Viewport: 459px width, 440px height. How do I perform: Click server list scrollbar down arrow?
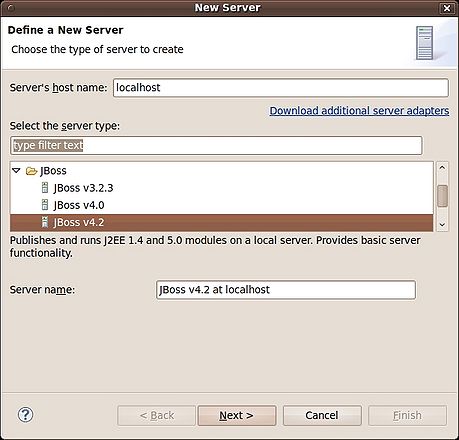tap(442, 225)
